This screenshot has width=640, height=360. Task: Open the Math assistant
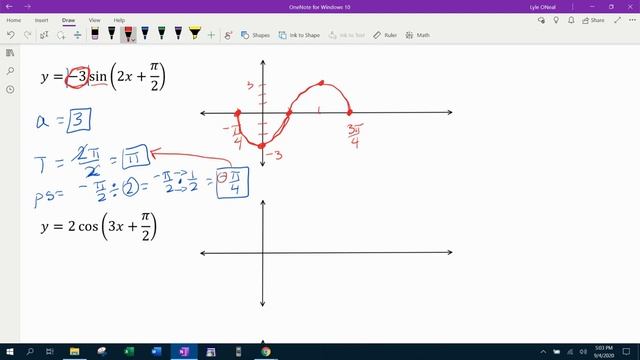point(418,35)
